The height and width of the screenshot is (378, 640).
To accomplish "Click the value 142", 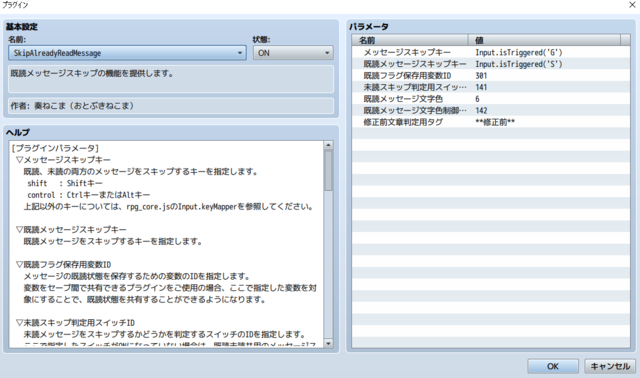I will (x=481, y=110).
